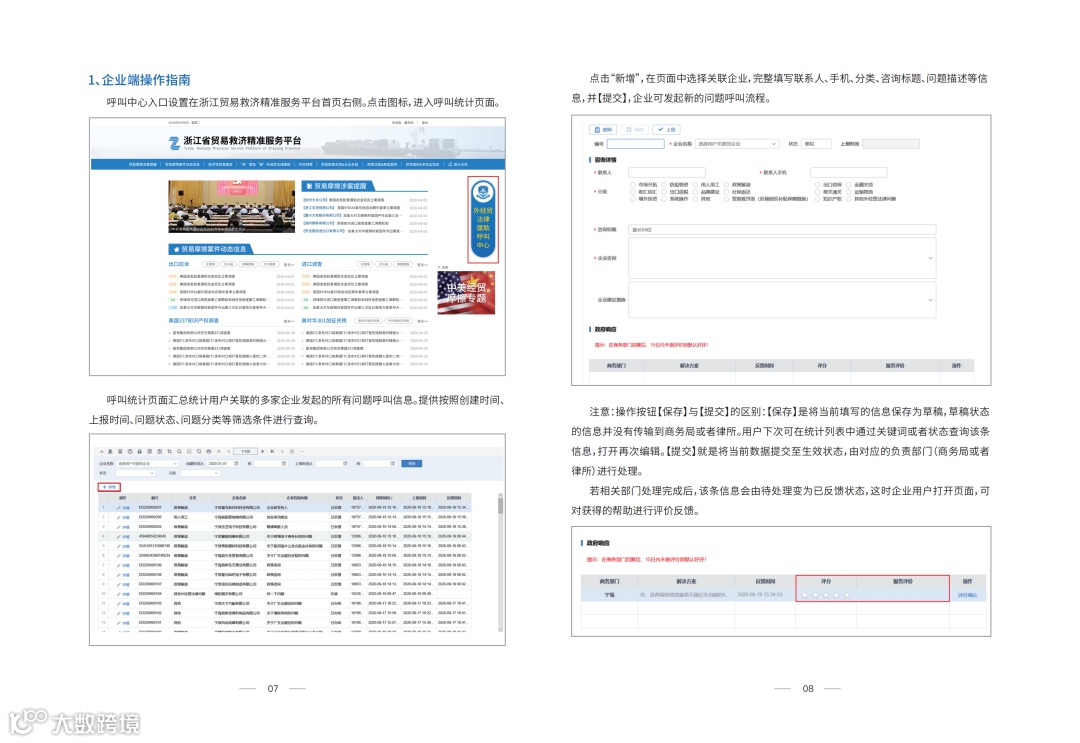Click the vertical scrollbar of the call list table
This screenshot has width=1080, height=743.
point(501,561)
